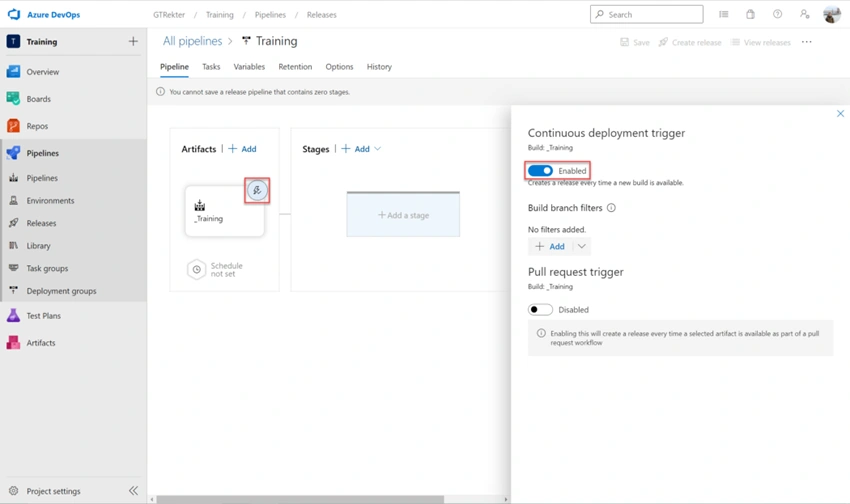Switch to the Pipeline tab
This screenshot has width=850, height=504.
[x=174, y=67]
